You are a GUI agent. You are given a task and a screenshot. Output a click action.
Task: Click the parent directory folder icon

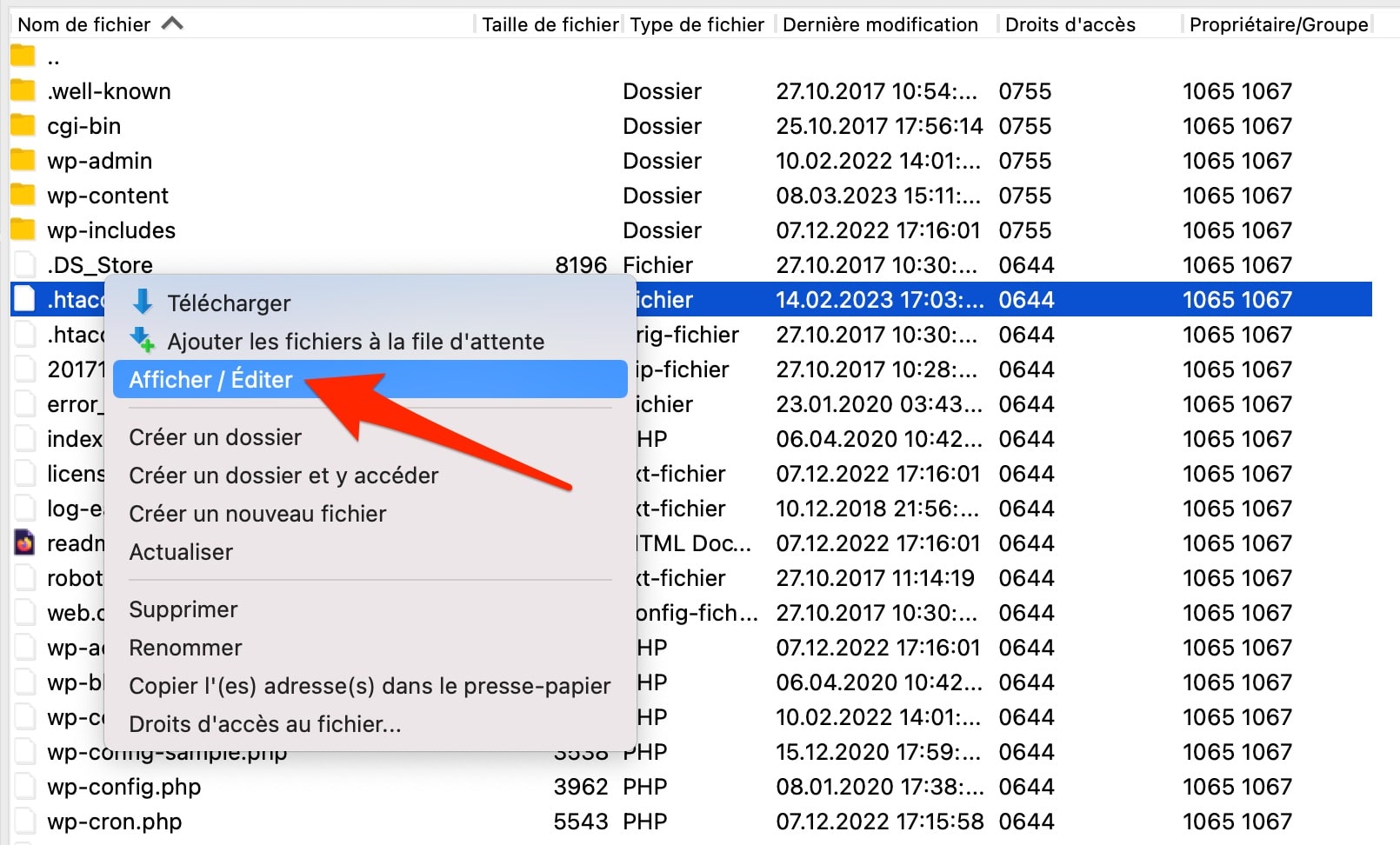(x=23, y=57)
